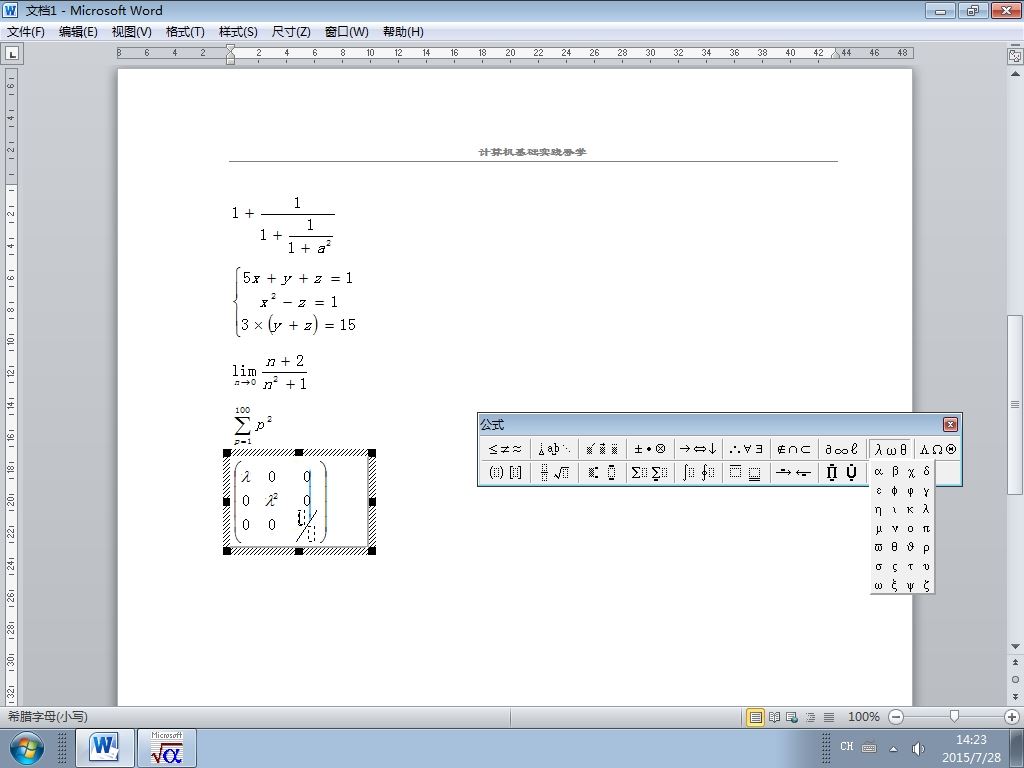This screenshot has height=768, width=1024.
Task: Insert kappa from the Greek palette
Action: pyautogui.click(x=910, y=509)
